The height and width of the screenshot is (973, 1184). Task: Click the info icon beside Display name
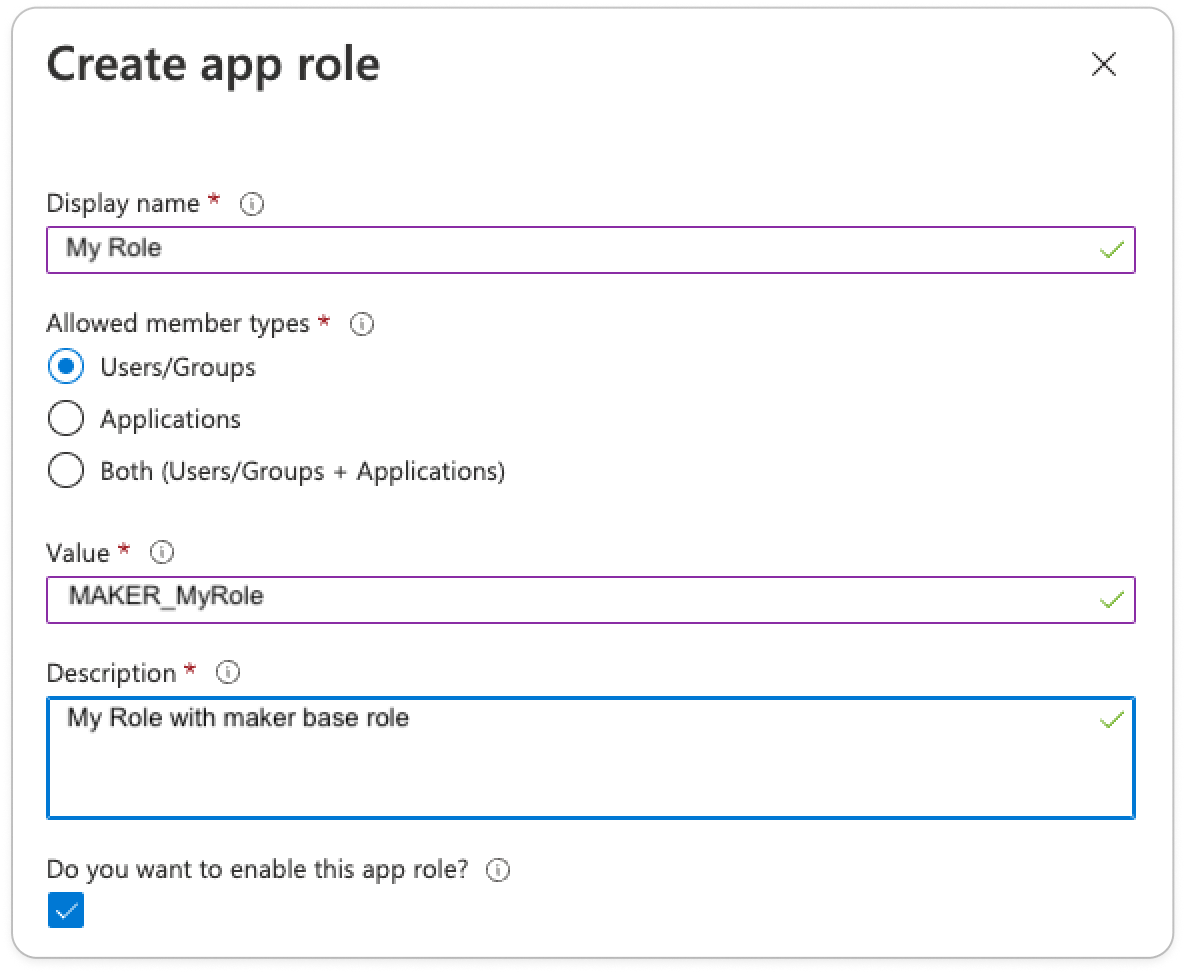coord(253,204)
